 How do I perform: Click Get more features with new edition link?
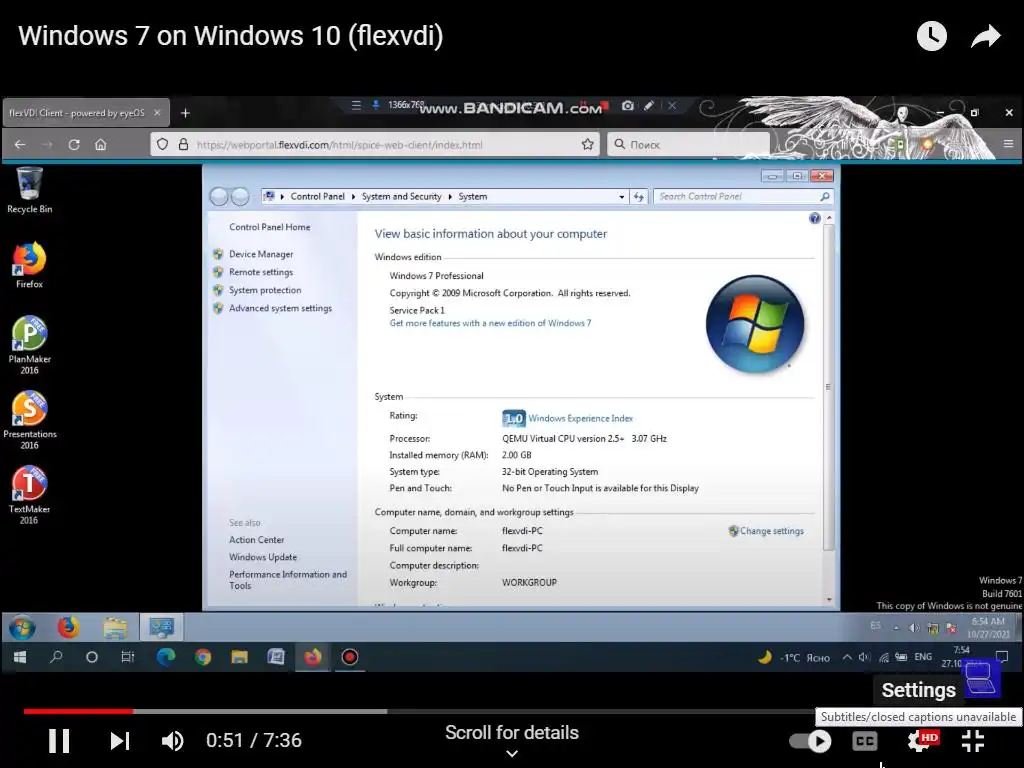coord(490,323)
